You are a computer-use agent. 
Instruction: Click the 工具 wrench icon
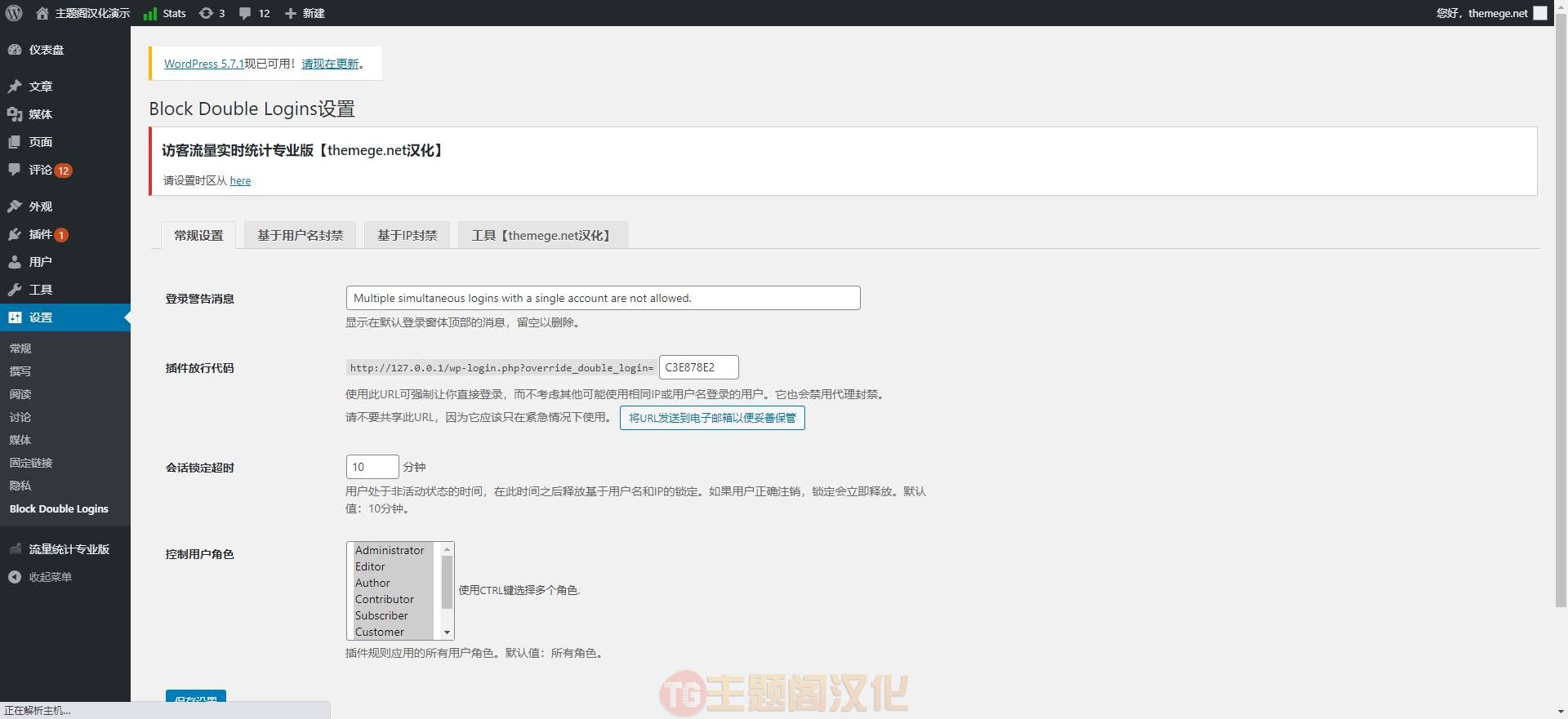(15, 290)
